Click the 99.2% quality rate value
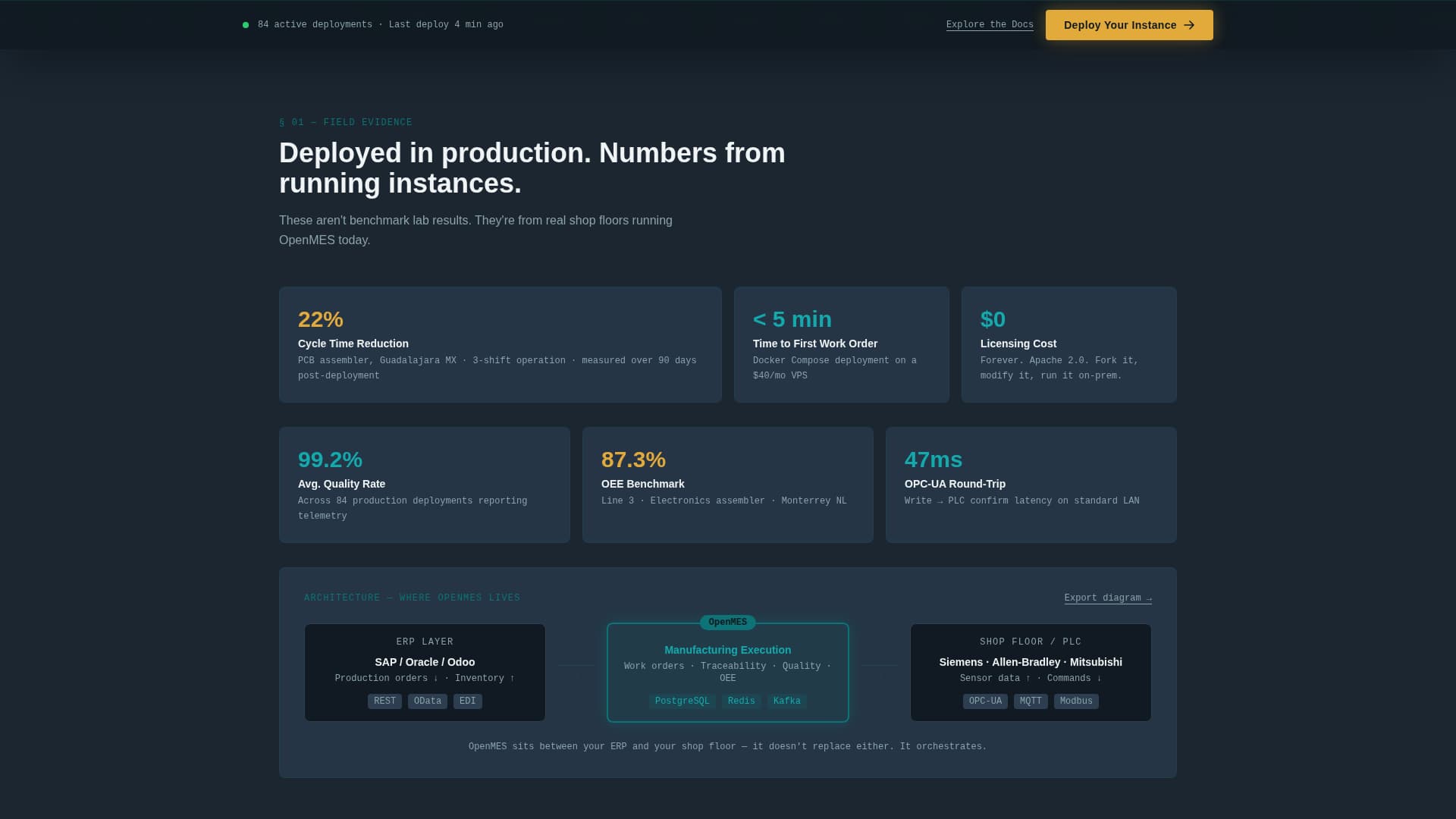Screen dimensions: 1456x819 coord(330,460)
